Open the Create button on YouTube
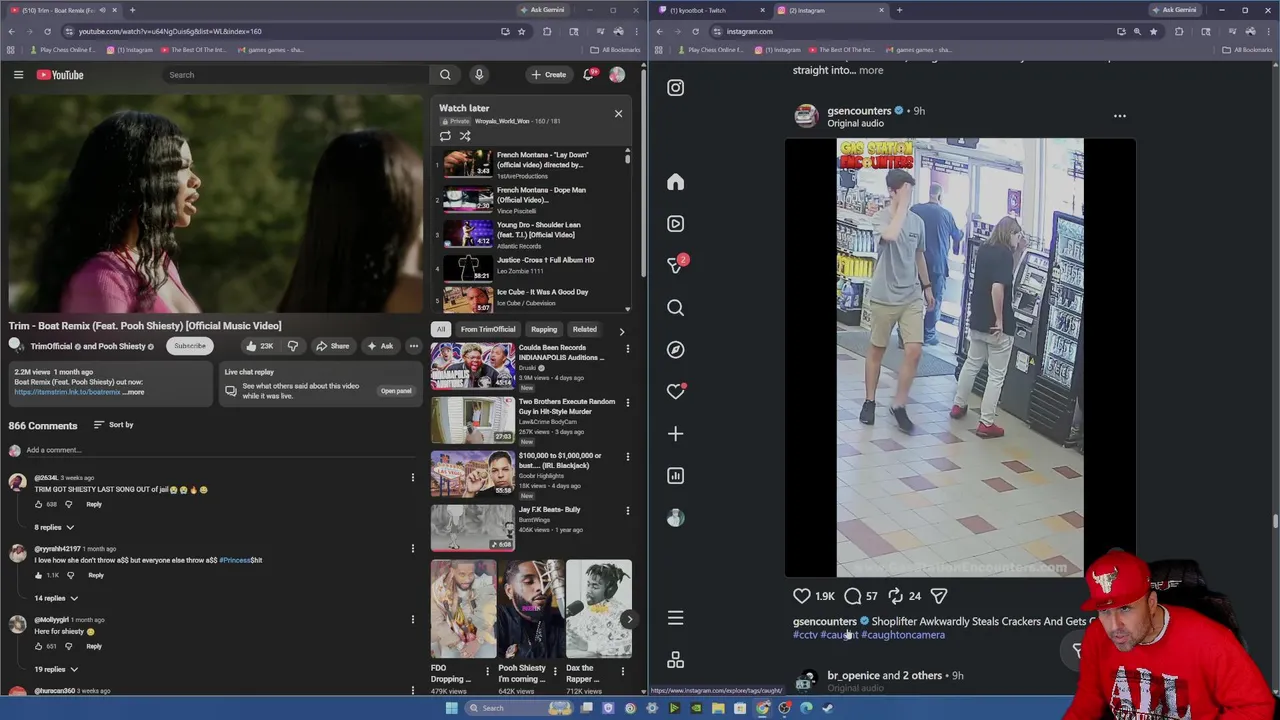The height and width of the screenshot is (720, 1280). pyautogui.click(x=548, y=75)
